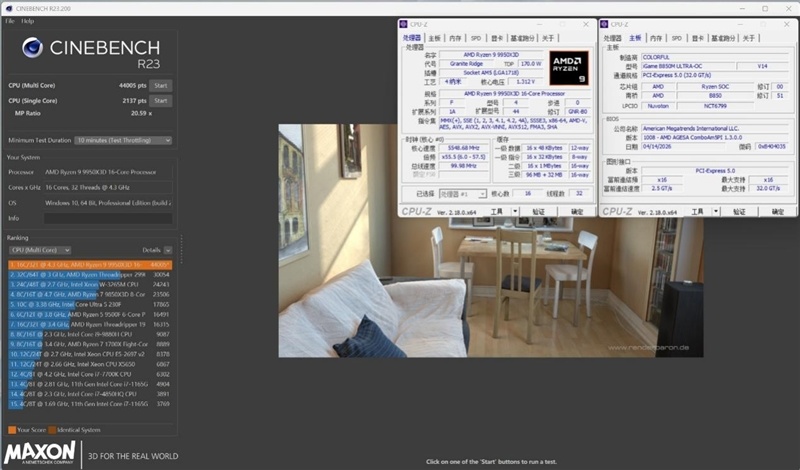
Task: Switch to SPD tab in right CPU-Z window
Action: point(677,38)
